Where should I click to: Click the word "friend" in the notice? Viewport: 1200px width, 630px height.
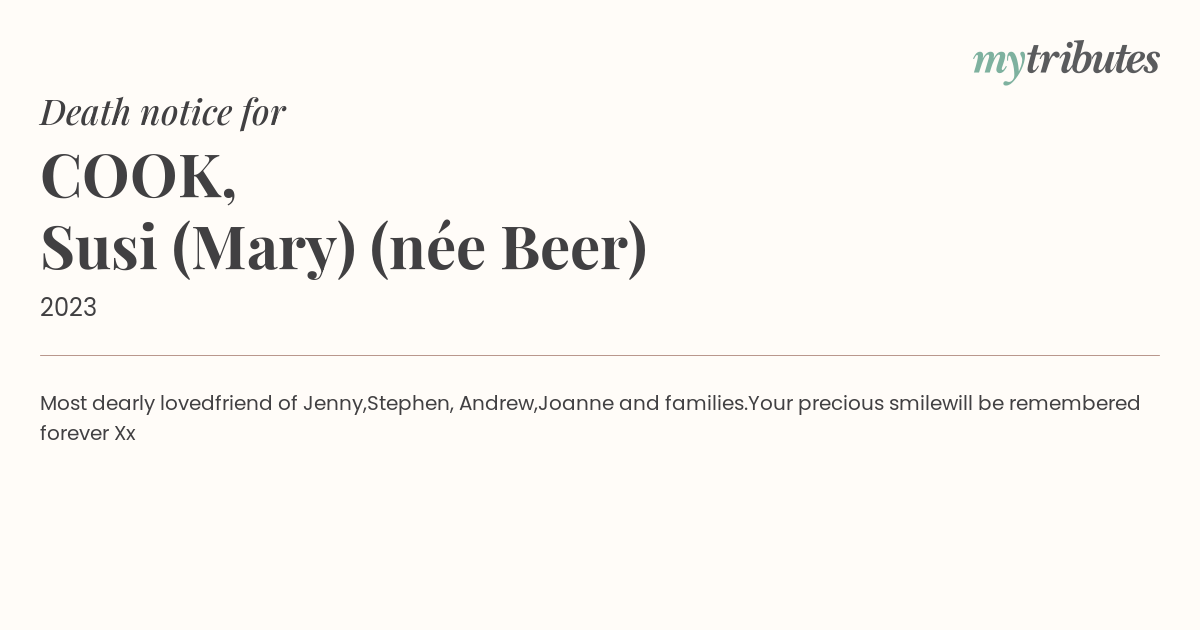243,403
